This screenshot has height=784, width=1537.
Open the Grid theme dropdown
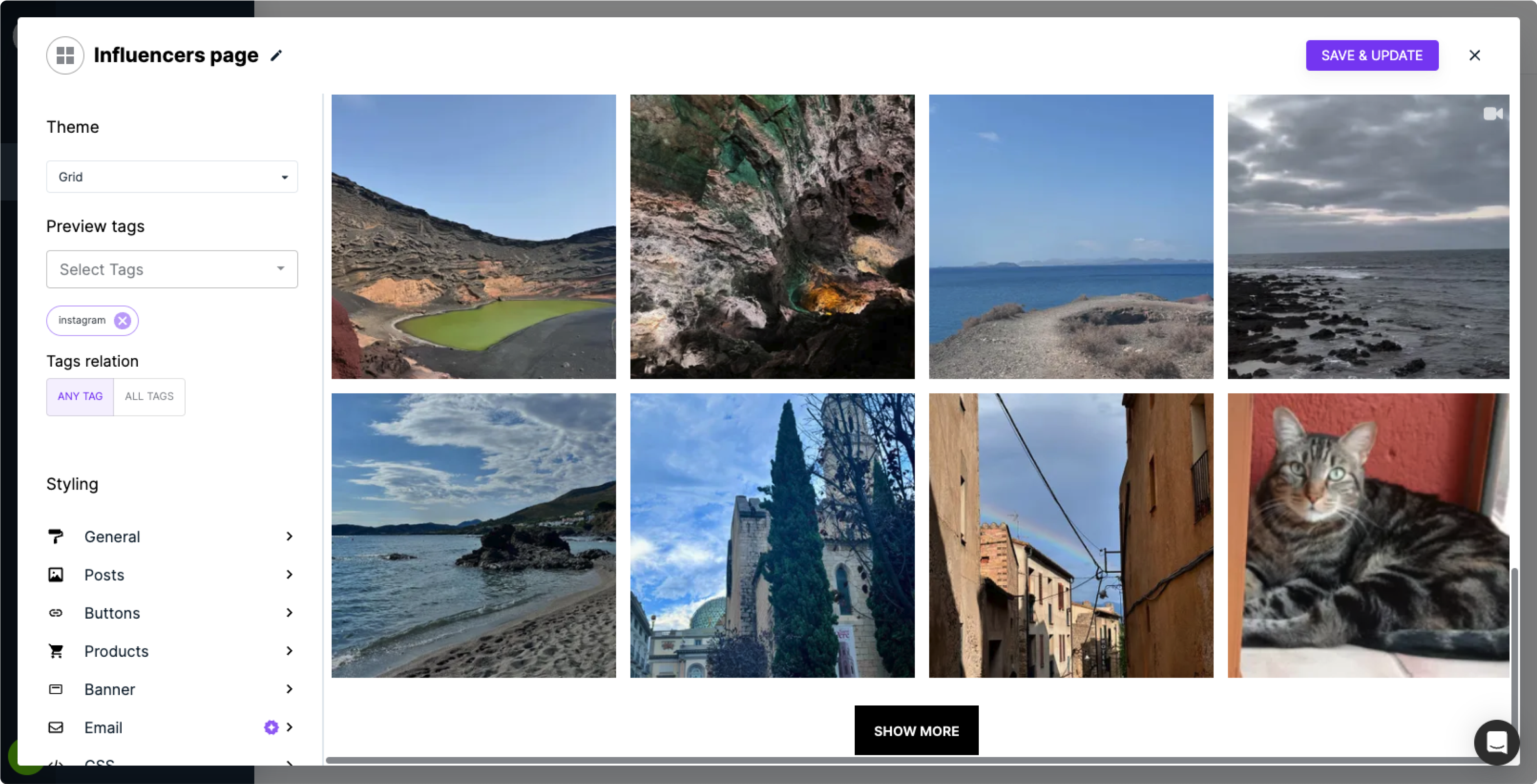point(172,177)
